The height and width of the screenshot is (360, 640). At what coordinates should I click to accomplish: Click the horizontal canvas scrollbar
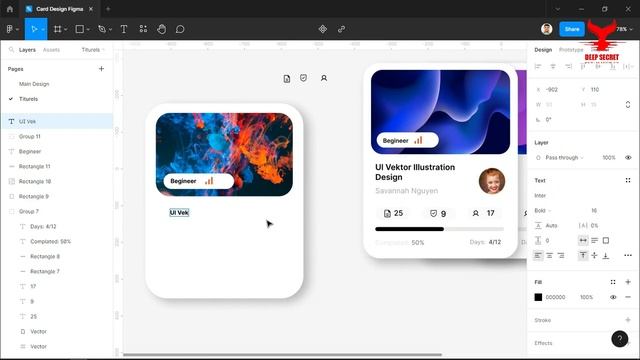(x=282, y=354)
